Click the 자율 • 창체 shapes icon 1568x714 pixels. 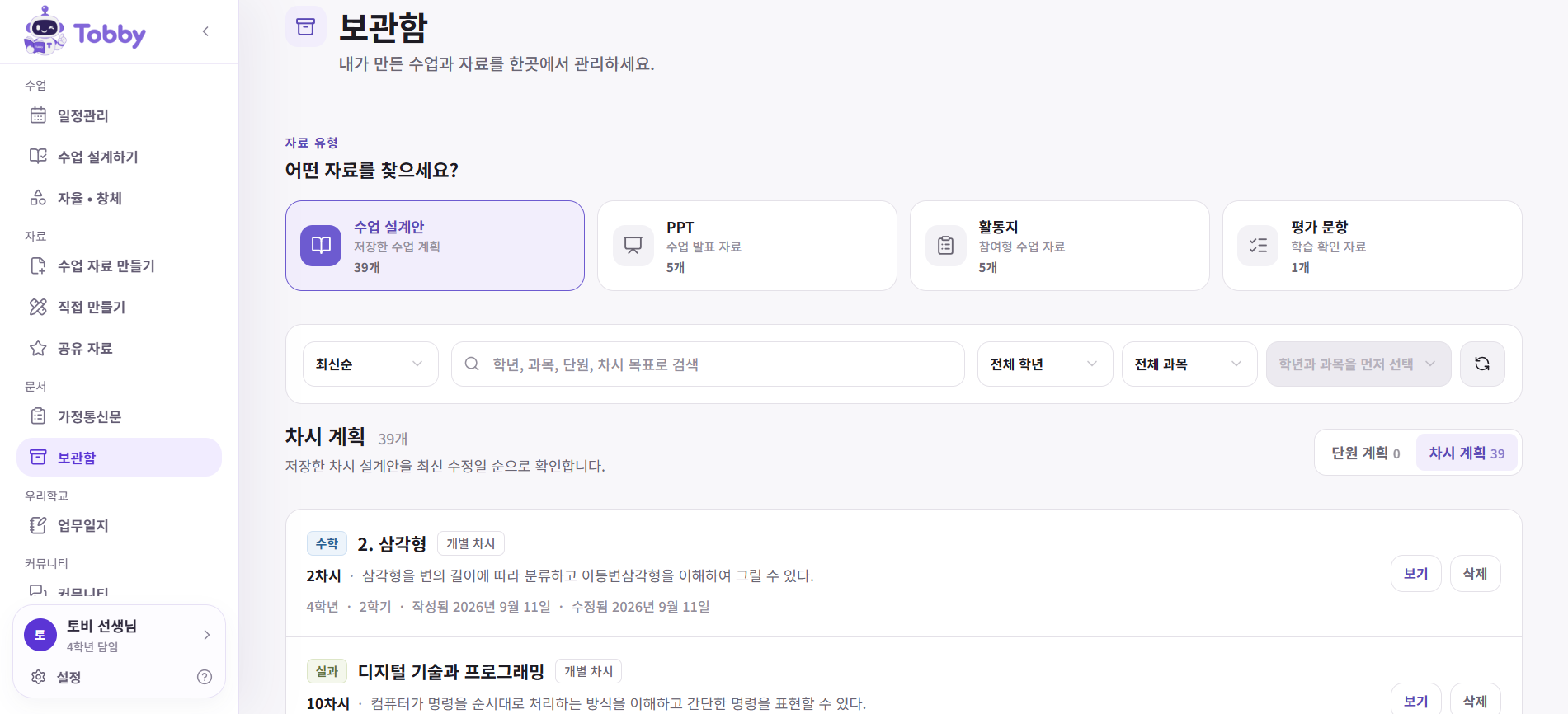pos(38,198)
